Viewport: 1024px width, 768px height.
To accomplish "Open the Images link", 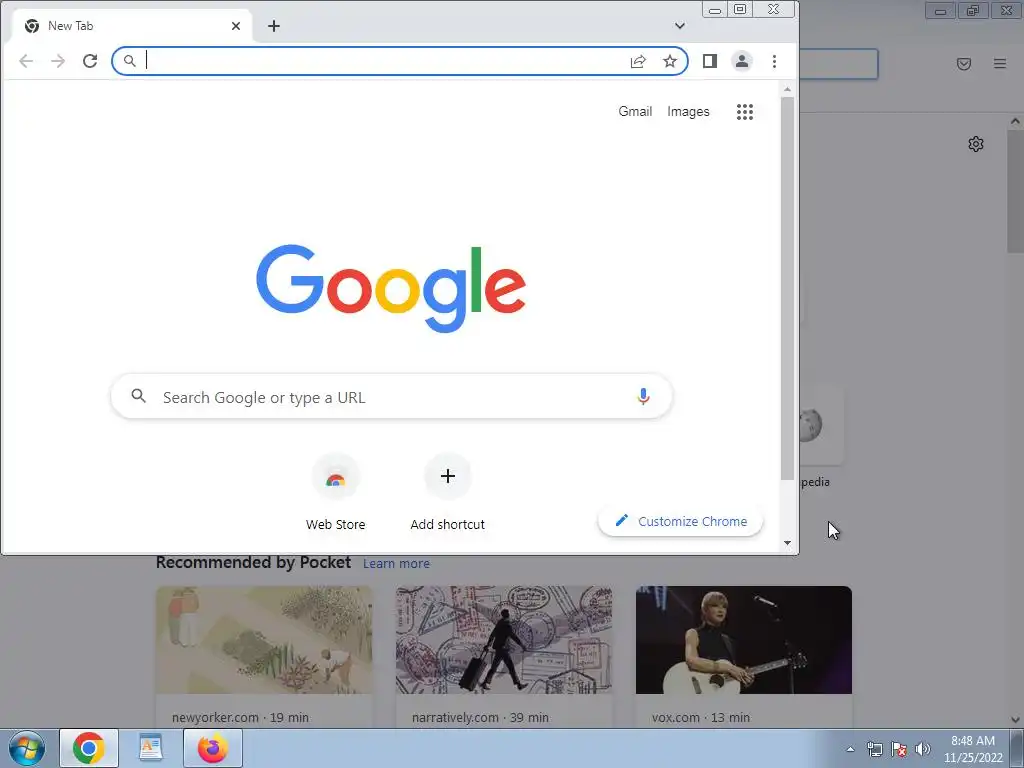I will click(688, 112).
